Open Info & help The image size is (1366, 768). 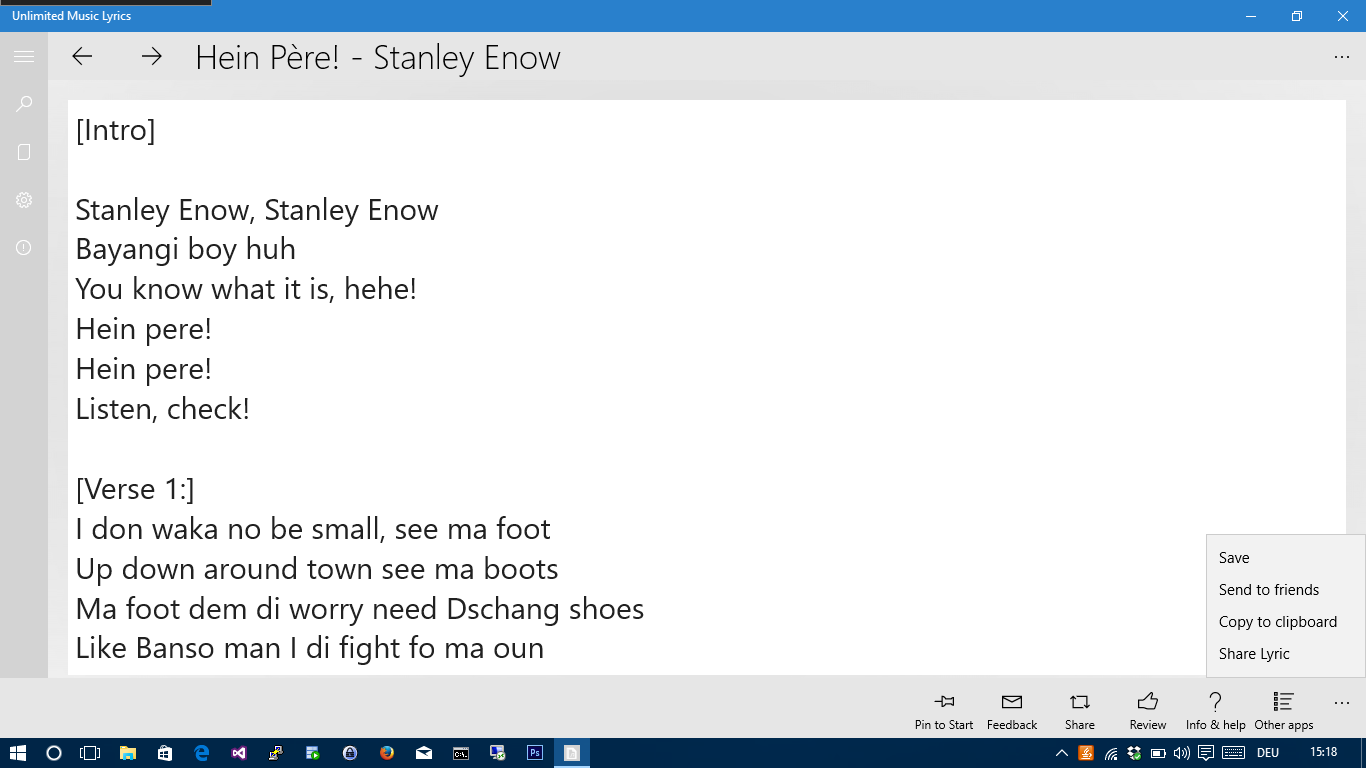point(1215,708)
